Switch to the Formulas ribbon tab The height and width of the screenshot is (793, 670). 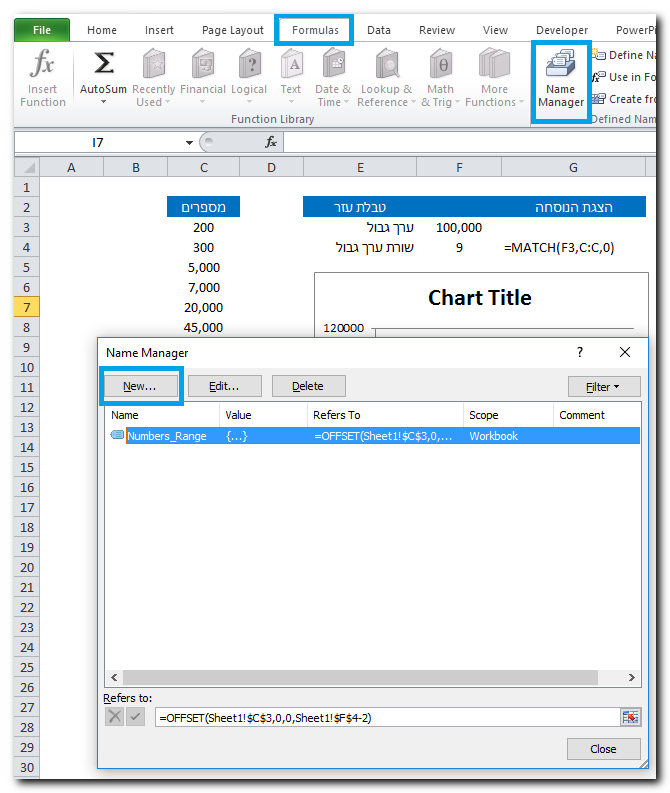(315, 30)
